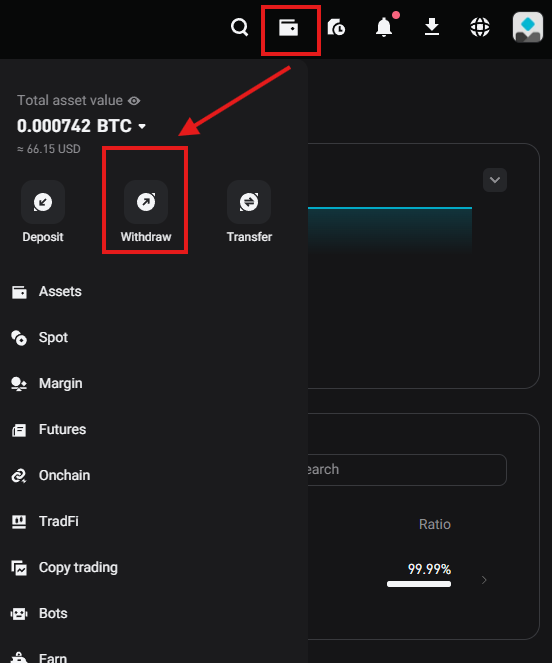
Task: Click the download app icon
Action: [x=432, y=27]
